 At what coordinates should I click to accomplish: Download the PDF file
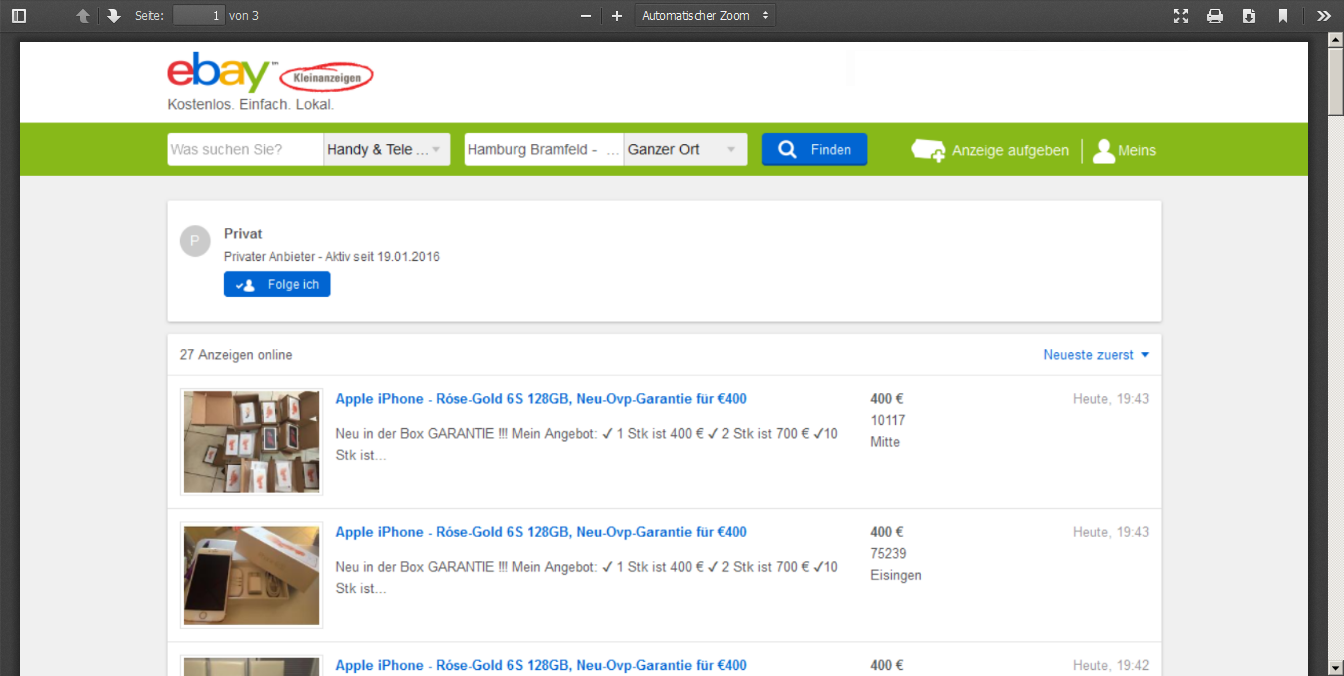(1249, 16)
